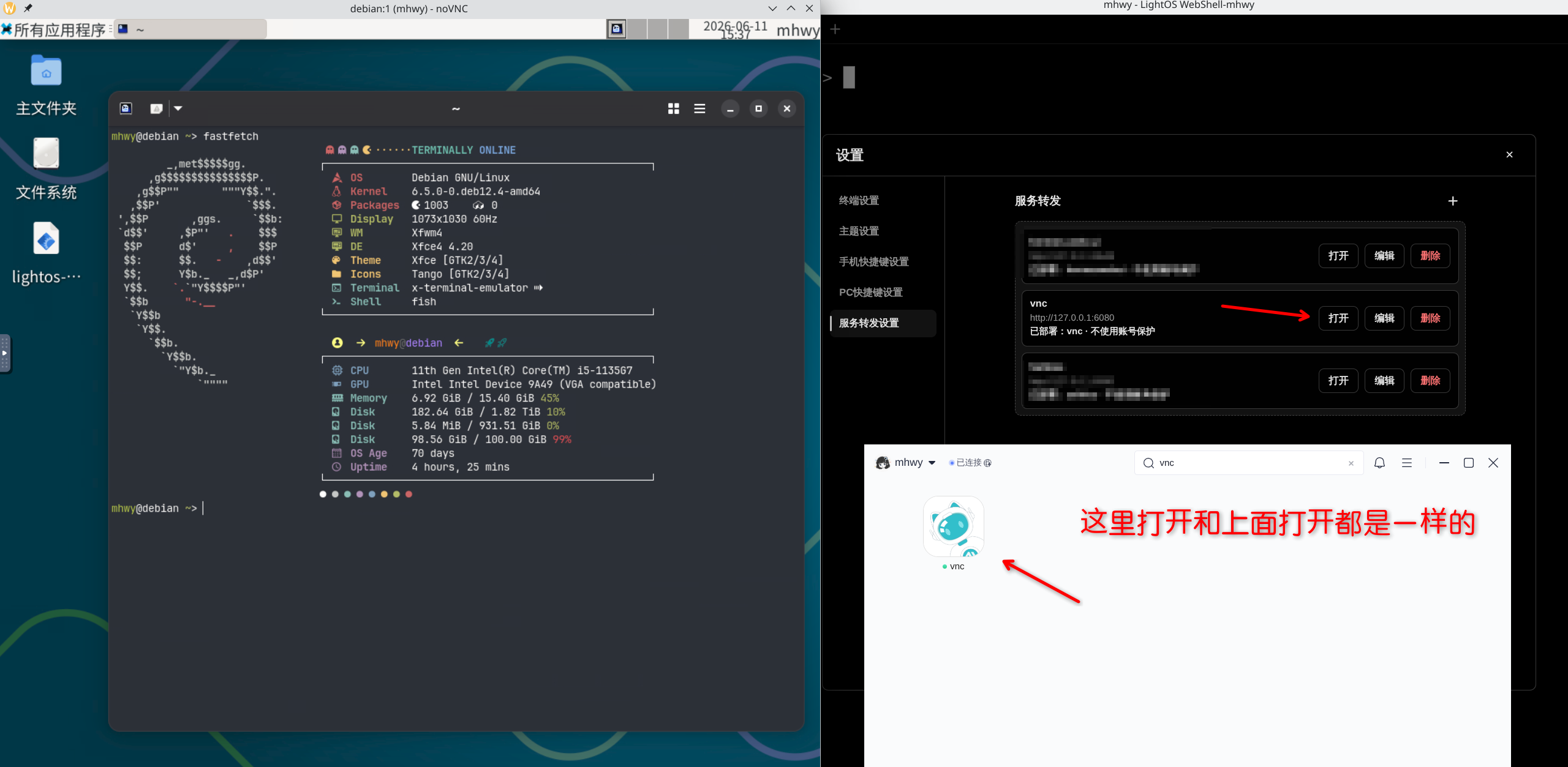Screen dimensions: 1568x767
Task: Click 打开 for the last forwarding entry
Action: pos(1338,381)
